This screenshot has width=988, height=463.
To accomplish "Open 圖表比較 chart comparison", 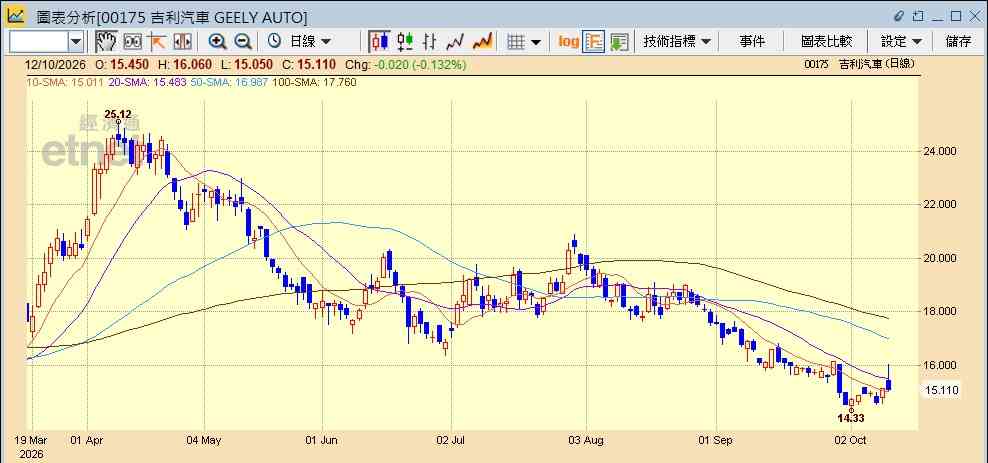I will click(x=826, y=42).
